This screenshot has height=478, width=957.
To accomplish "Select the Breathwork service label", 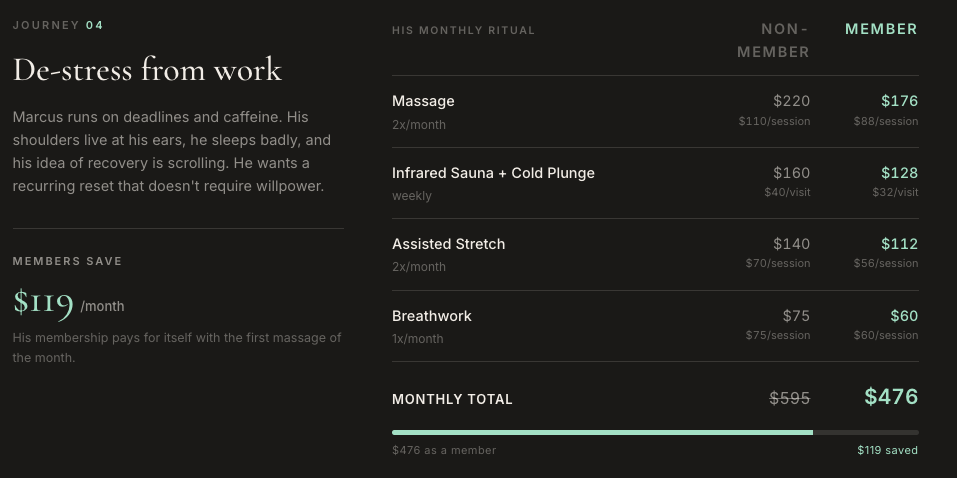I will click(x=432, y=316).
